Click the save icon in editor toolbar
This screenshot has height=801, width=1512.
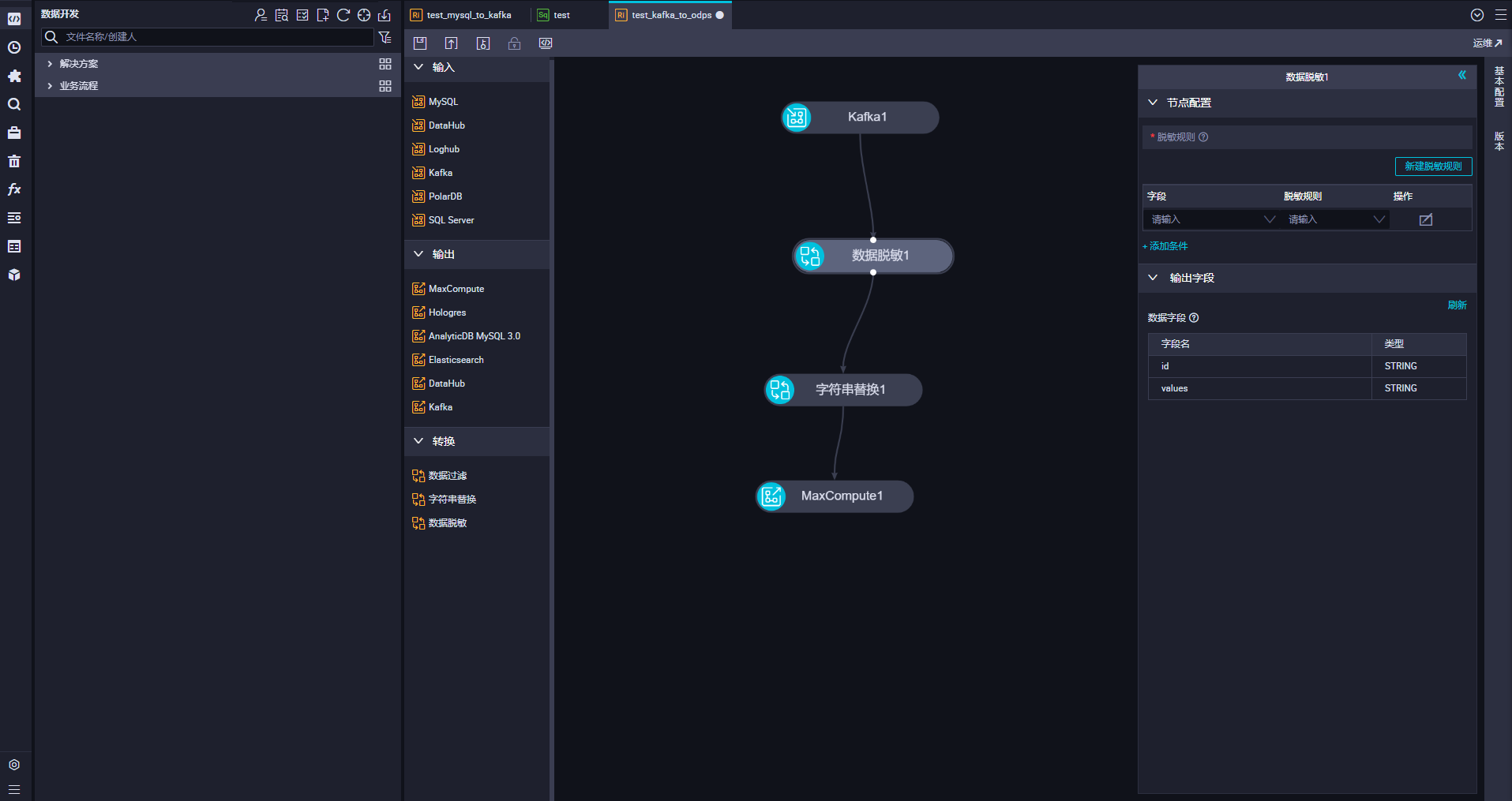[420, 43]
